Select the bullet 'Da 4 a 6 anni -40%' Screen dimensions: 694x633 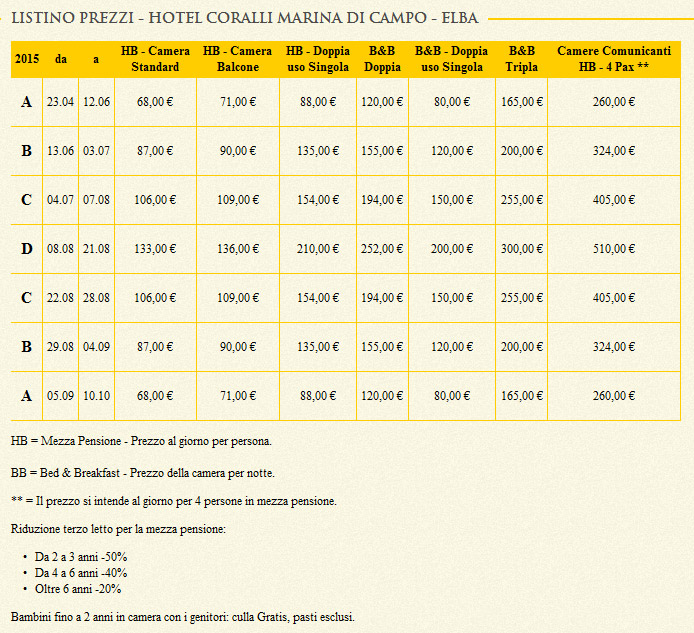tap(81, 573)
